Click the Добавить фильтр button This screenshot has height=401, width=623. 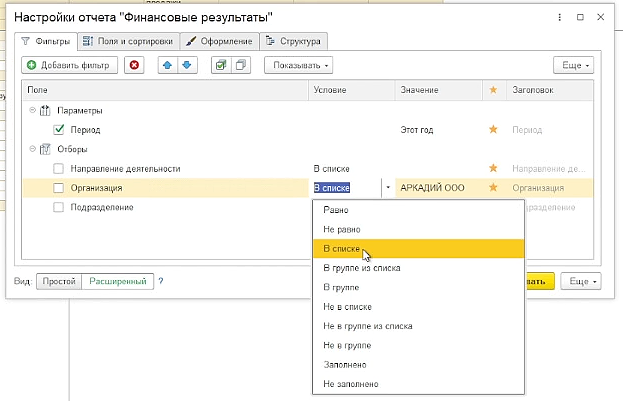(70, 65)
